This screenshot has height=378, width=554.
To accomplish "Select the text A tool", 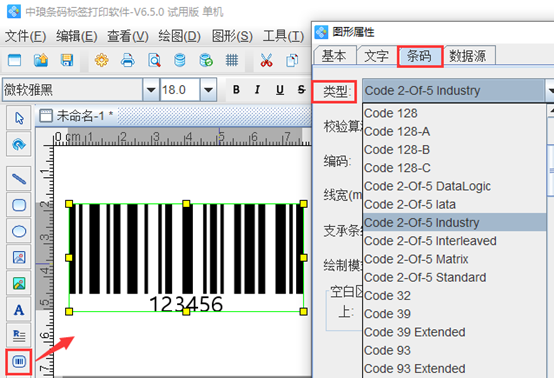I will (x=19, y=309).
